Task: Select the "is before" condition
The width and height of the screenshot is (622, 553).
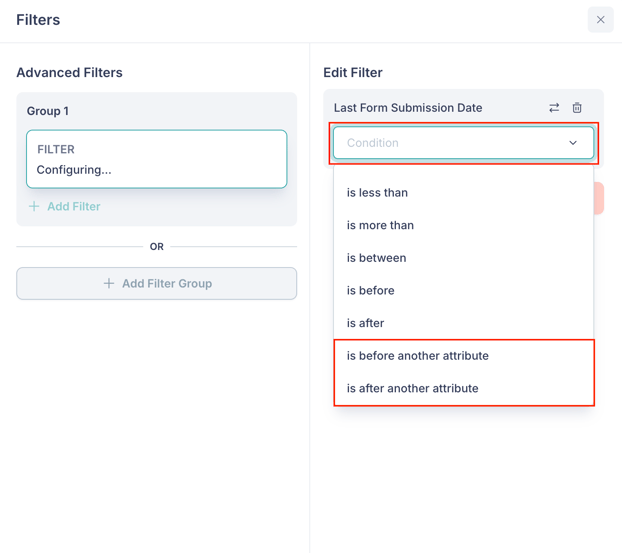Action: (x=370, y=291)
